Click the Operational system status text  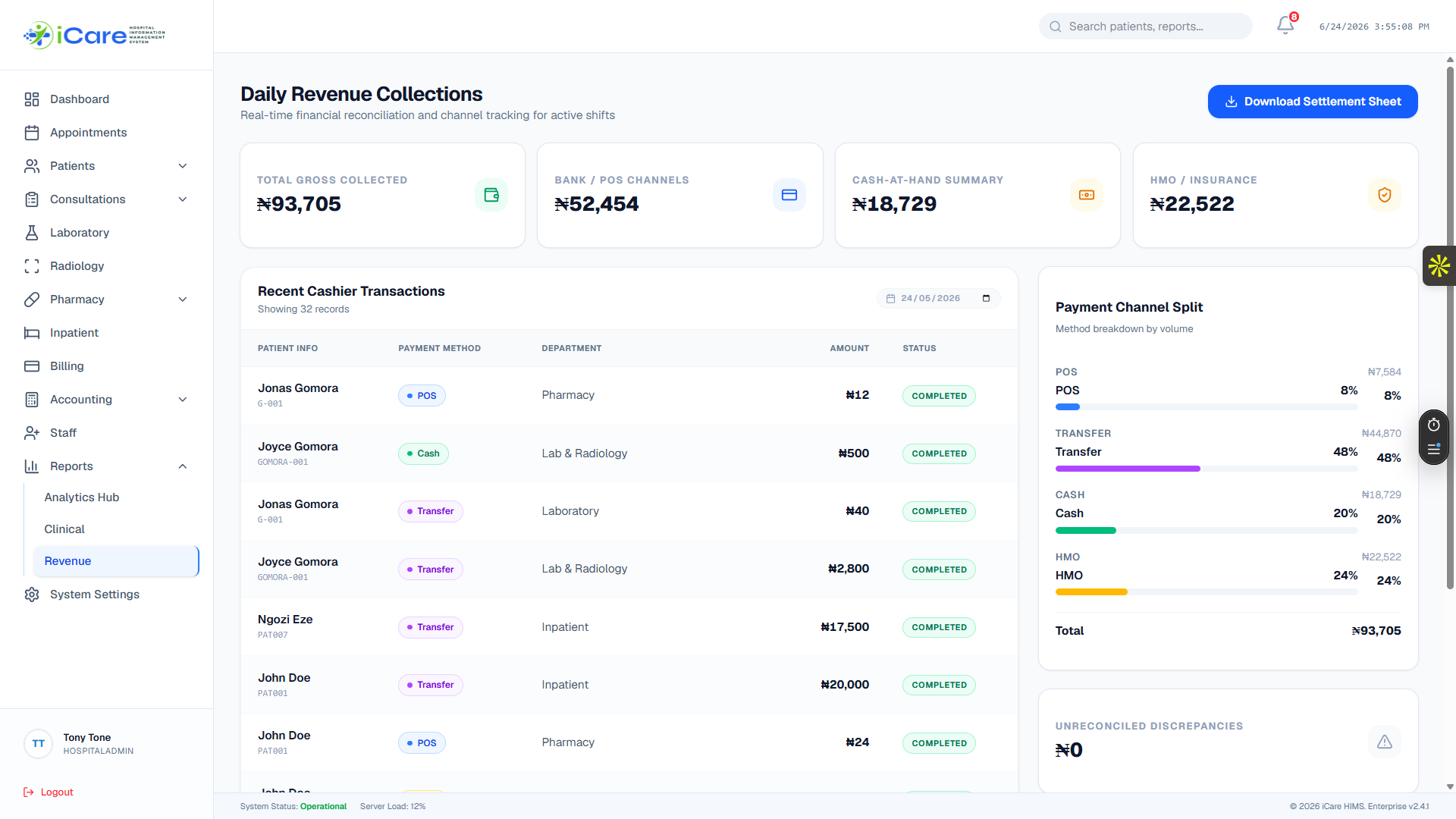click(324, 806)
